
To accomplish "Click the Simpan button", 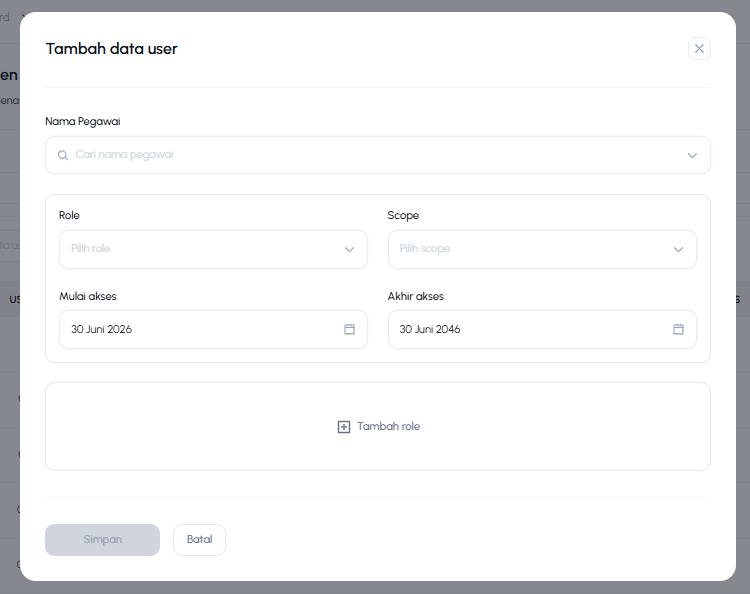I will click(102, 539).
